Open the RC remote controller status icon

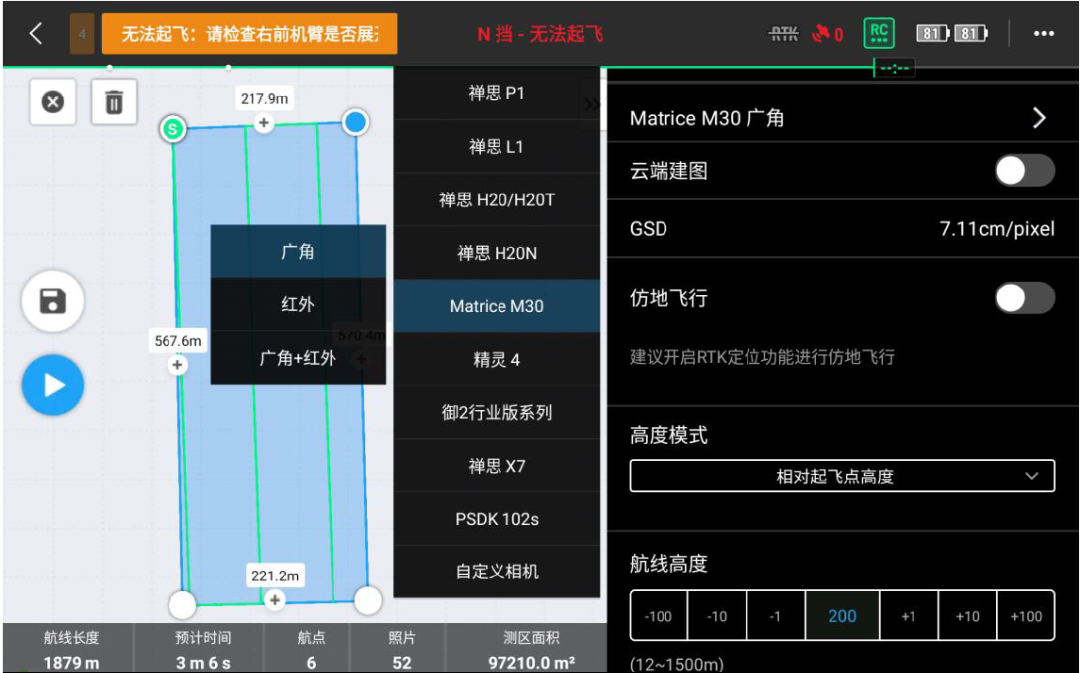pos(878,33)
